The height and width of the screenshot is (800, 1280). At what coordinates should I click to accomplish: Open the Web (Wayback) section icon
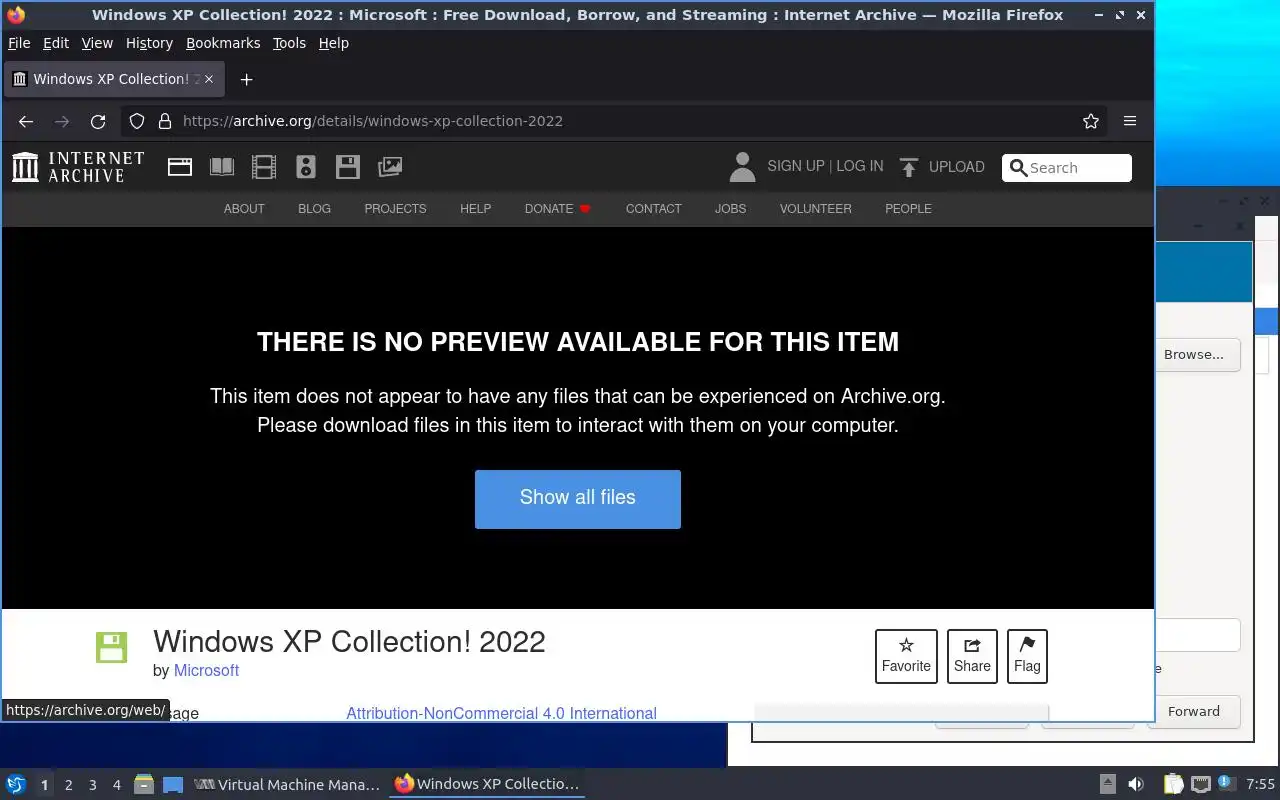point(180,167)
